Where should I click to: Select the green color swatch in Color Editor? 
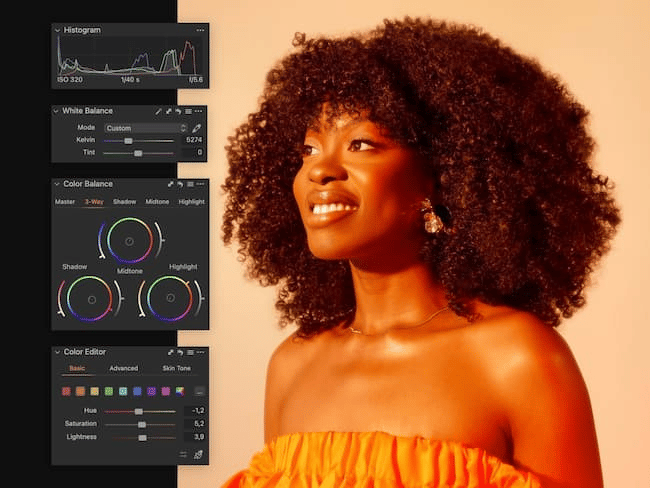(x=109, y=391)
